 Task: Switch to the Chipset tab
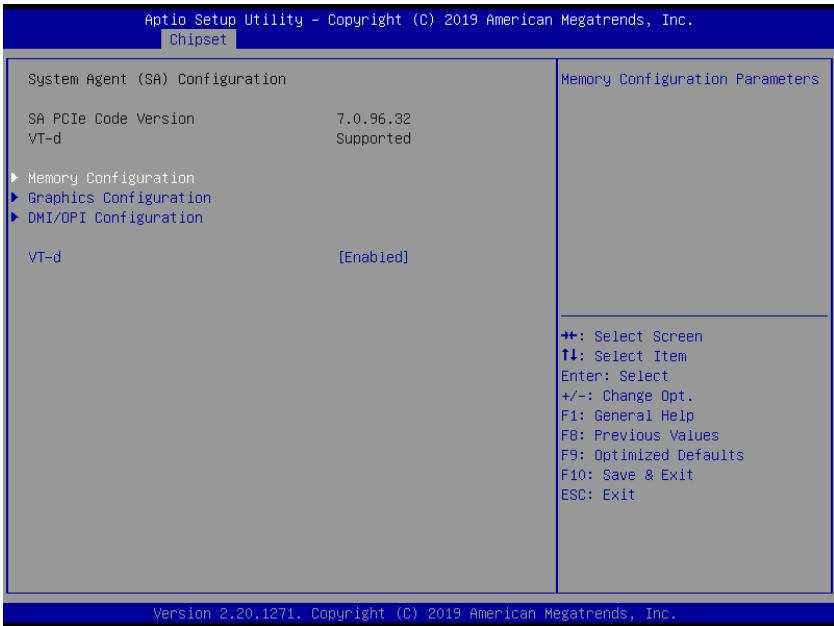coord(198,39)
